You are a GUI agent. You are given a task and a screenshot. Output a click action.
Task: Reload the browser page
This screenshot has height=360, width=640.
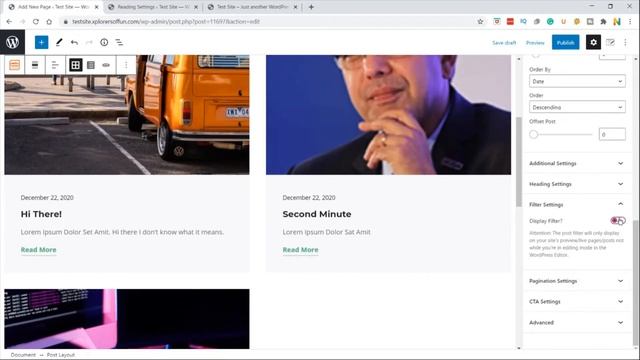pyautogui.click(x=36, y=22)
